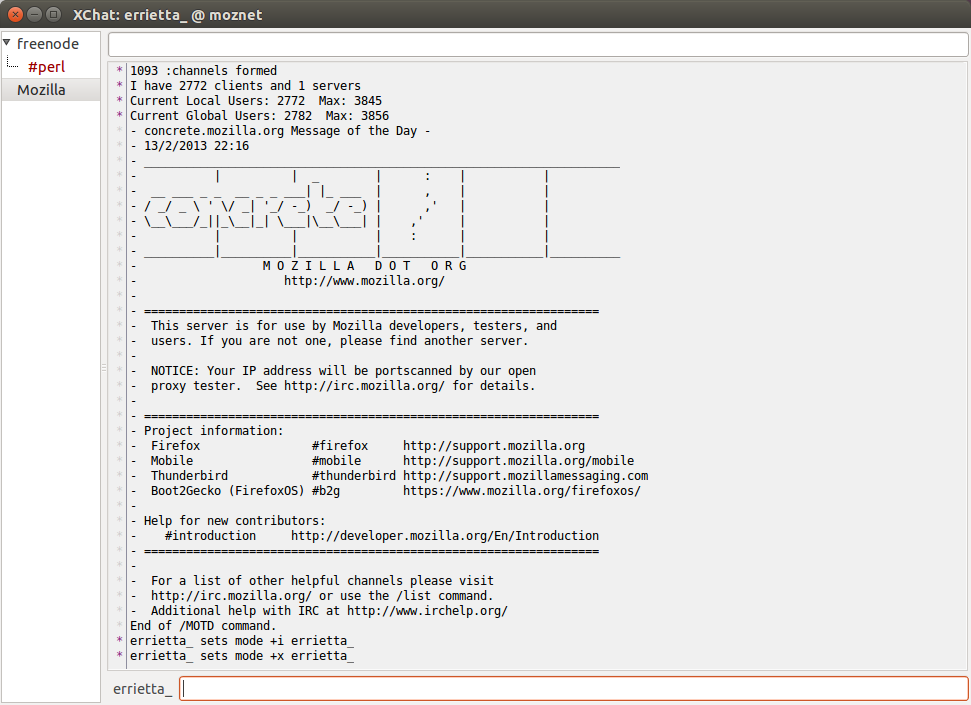Click the 'M O Z I L L A D O T O R G' heading
The height and width of the screenshot is (705, 971).
click(x=364, y=266)
